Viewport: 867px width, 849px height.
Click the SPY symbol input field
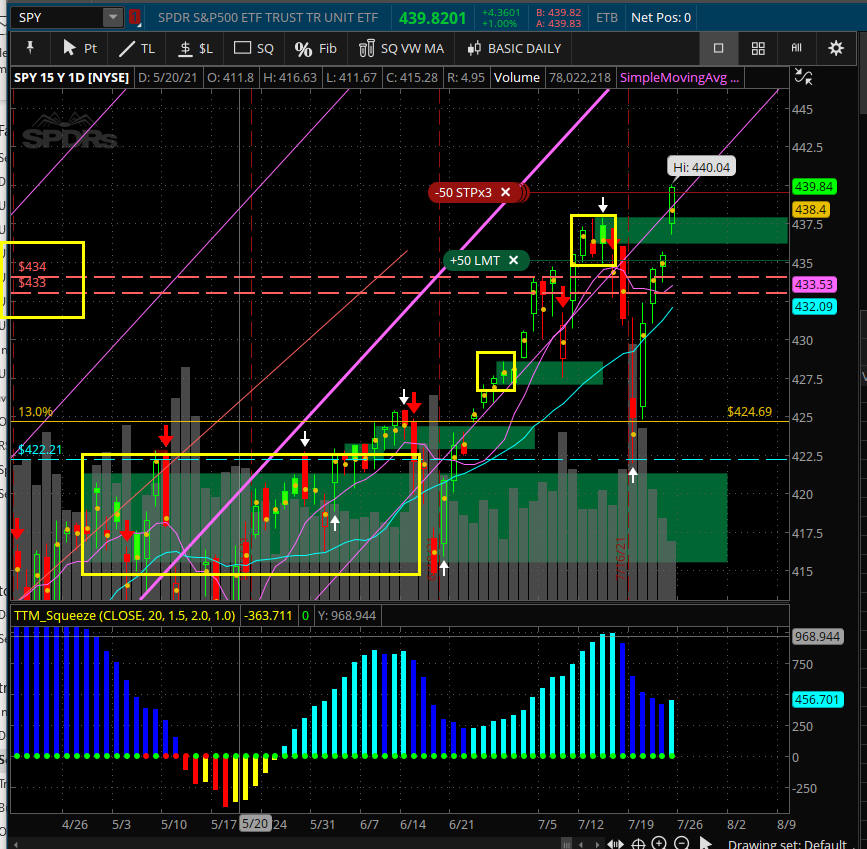(x=56, y=17)
